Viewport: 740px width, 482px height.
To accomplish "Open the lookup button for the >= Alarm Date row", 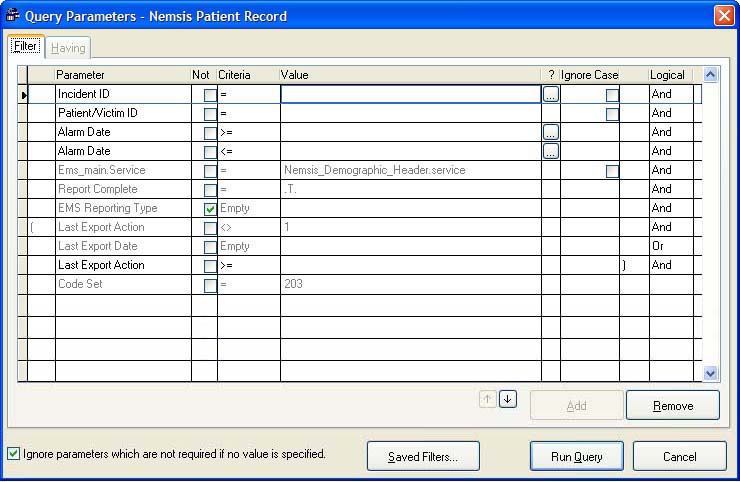I will click(x=551, y=132).
